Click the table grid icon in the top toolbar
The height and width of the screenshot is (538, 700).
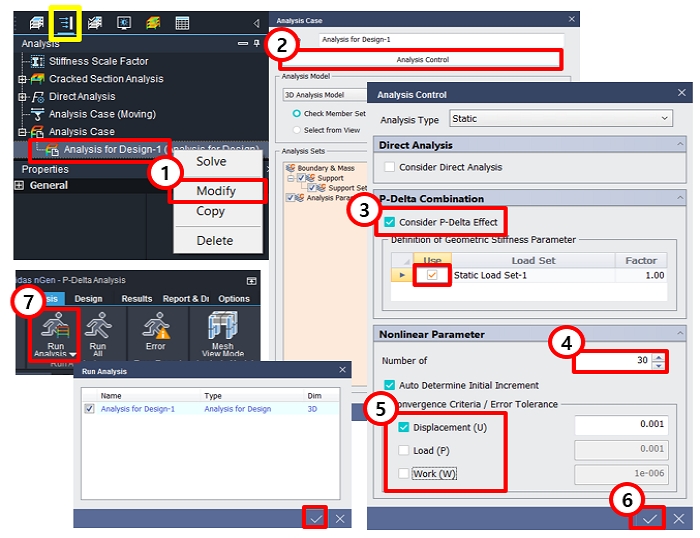[x=183, y=22]
